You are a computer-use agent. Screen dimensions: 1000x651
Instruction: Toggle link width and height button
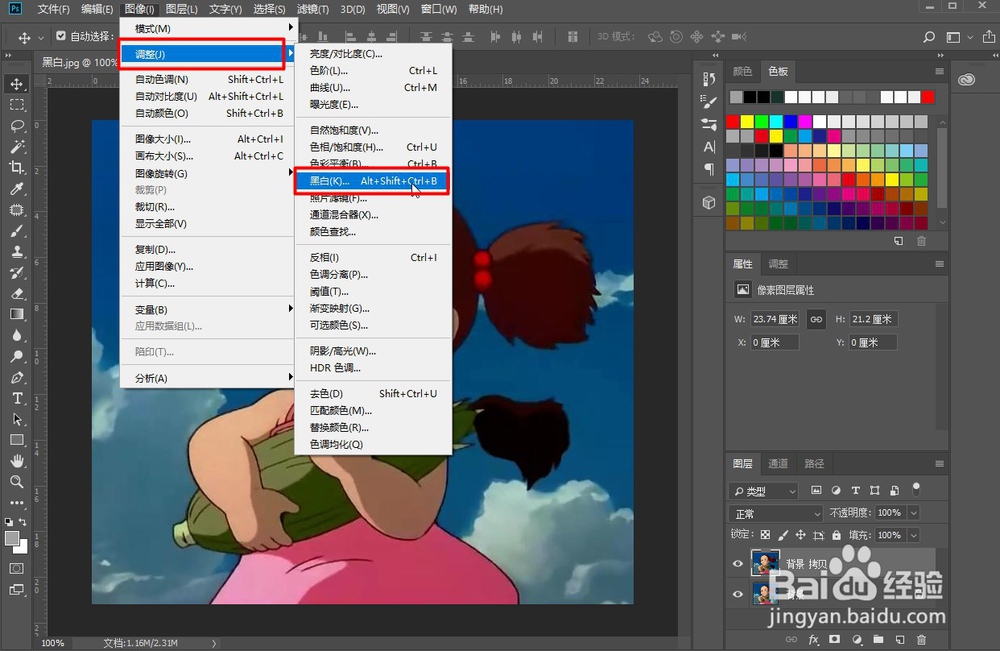point(816,319)
